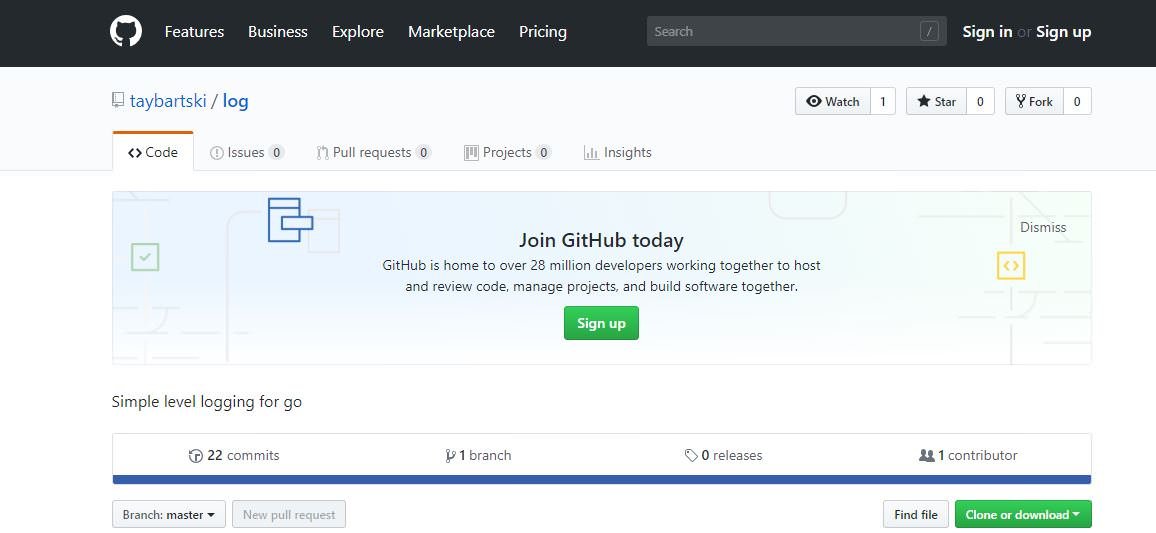Open the Marketplace link
Image resolution: width=1156 pixels, height=533 pixels.
(x=451, y=32)
